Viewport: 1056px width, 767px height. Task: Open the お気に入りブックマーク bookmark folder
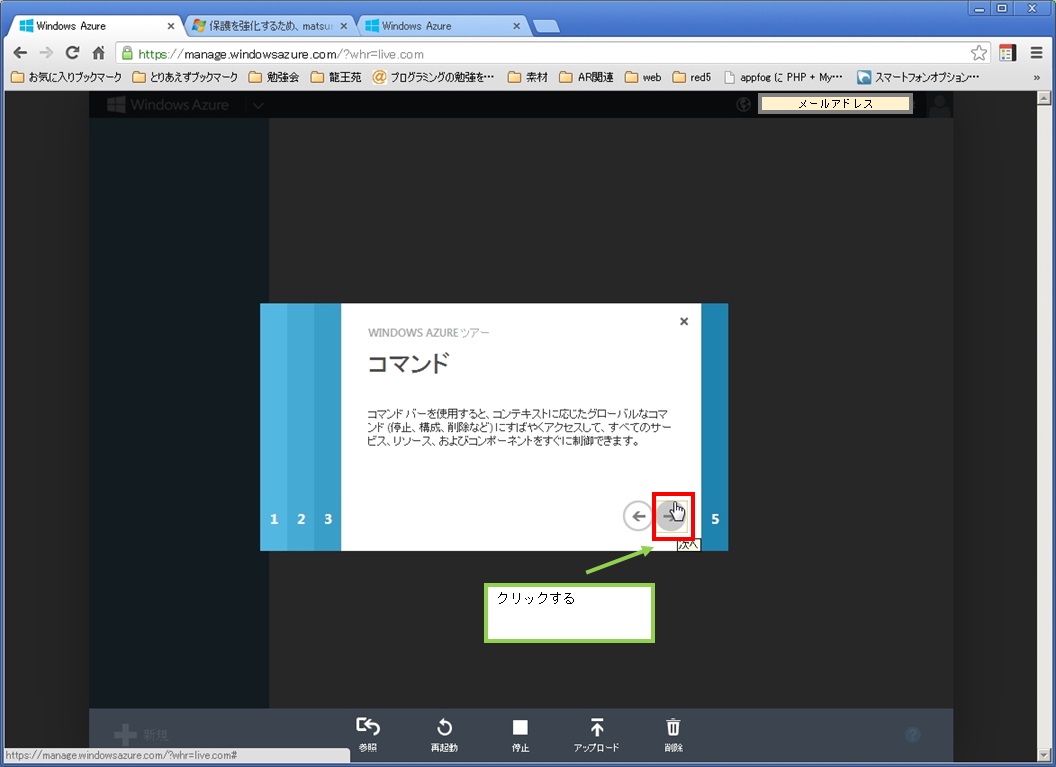pos(67,77)
